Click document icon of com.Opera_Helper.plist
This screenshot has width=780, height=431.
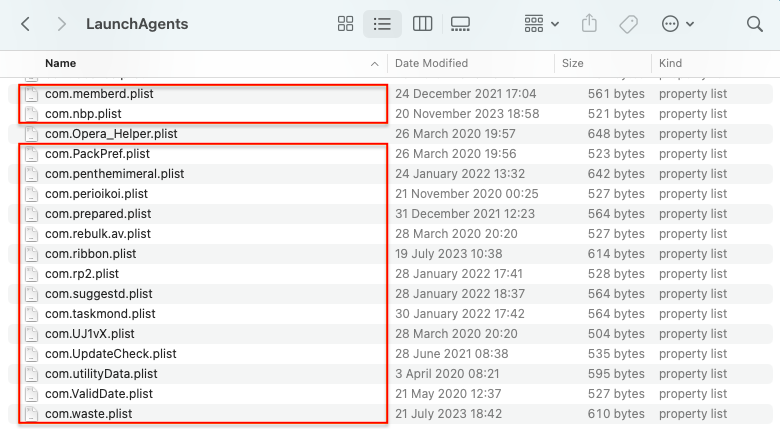coord(31,133)
